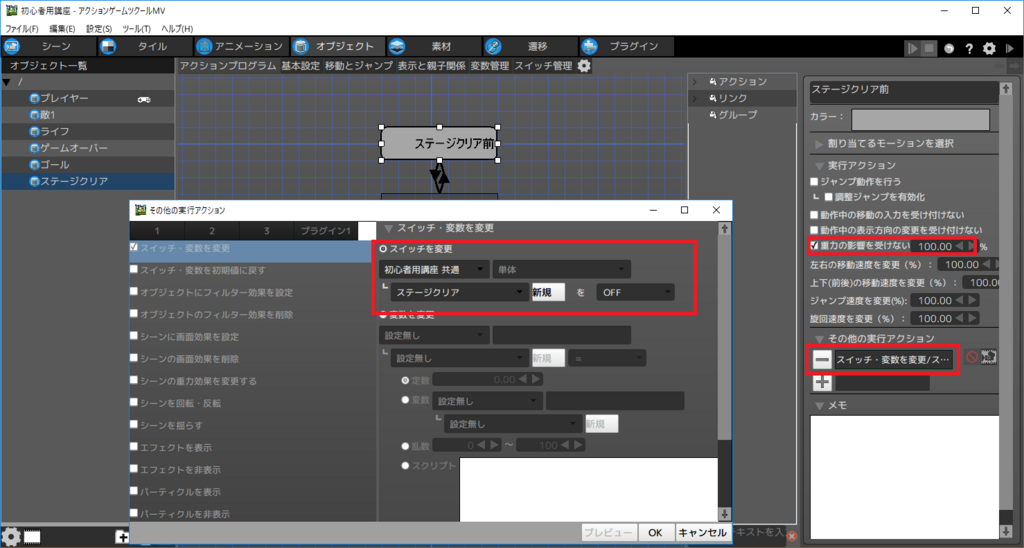The height and width of the screenshot is (548, 1024).
Task: Click the film-strip icon at bottom left
Action: coord(32,537)
